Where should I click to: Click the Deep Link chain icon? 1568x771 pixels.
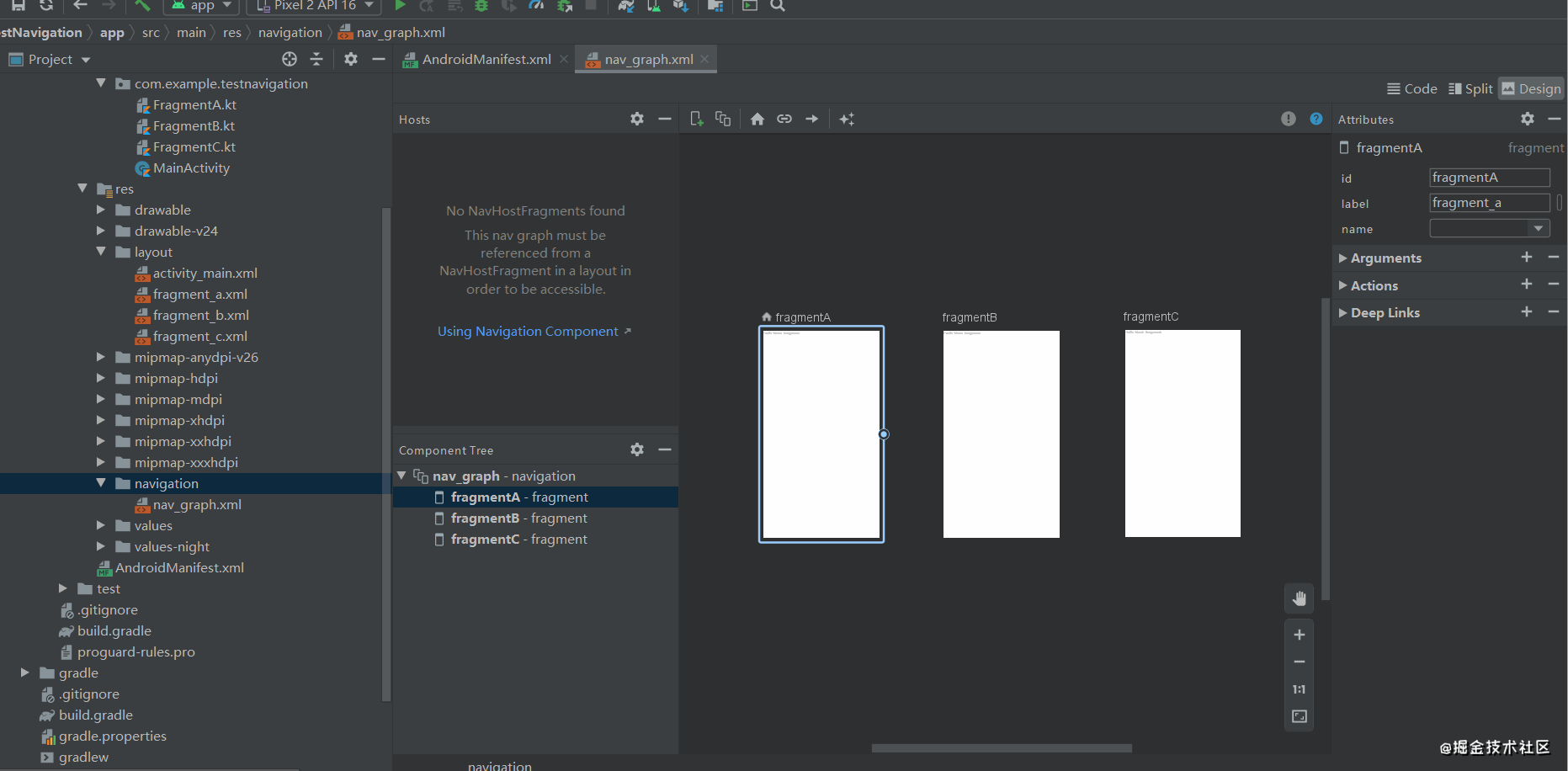pyautogui.click(x=784, y=119)
